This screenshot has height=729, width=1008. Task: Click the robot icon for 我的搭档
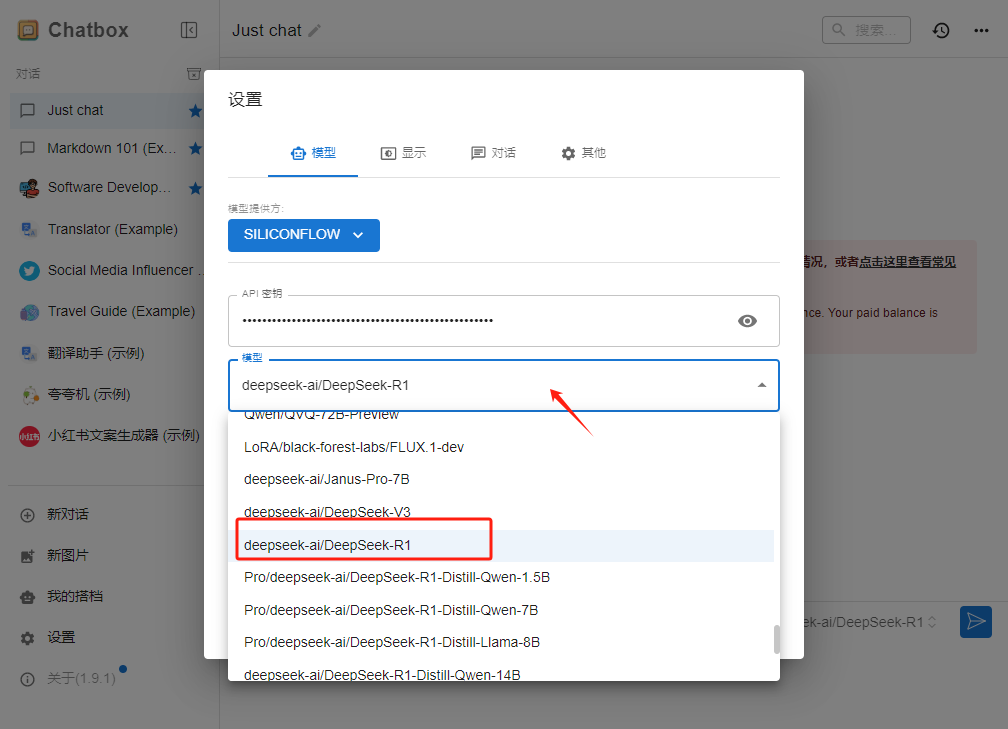[x=28, y=597]
